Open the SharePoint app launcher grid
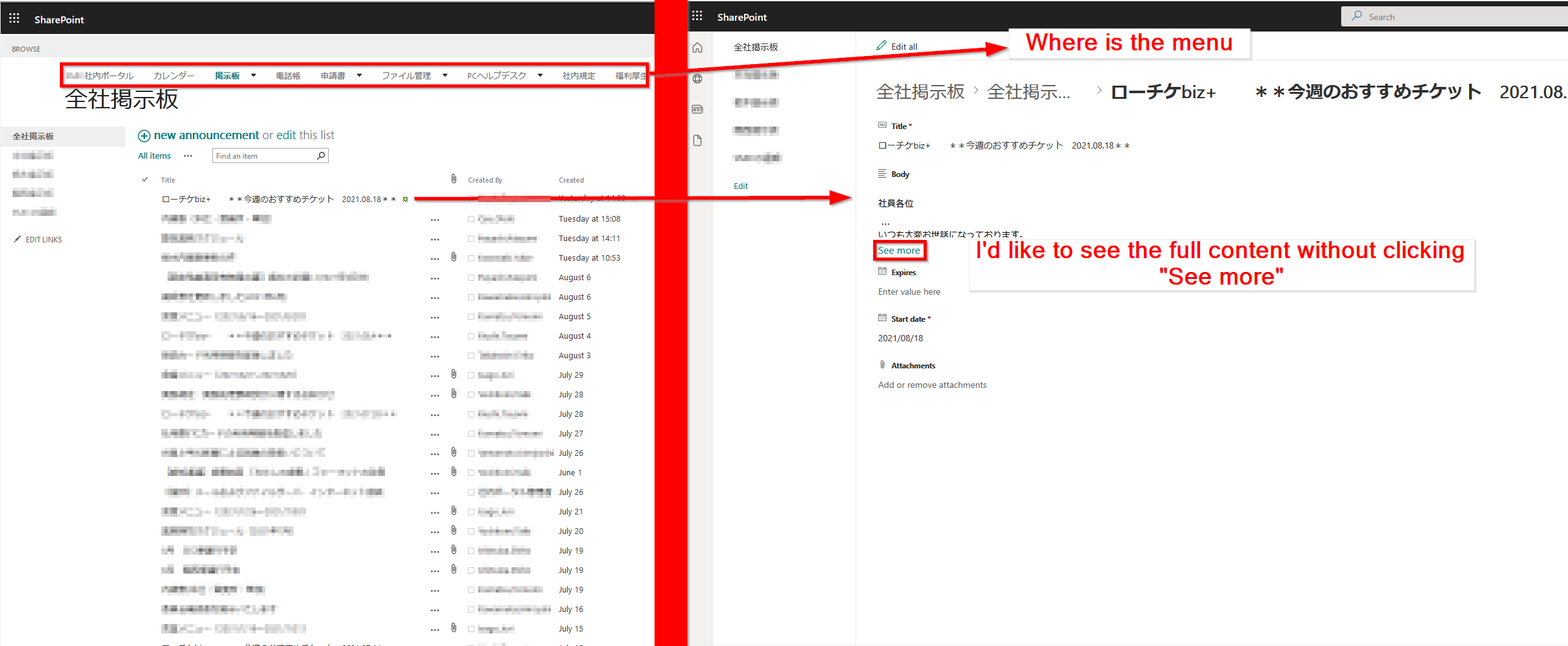The image size is (1568, 646). 14,18
